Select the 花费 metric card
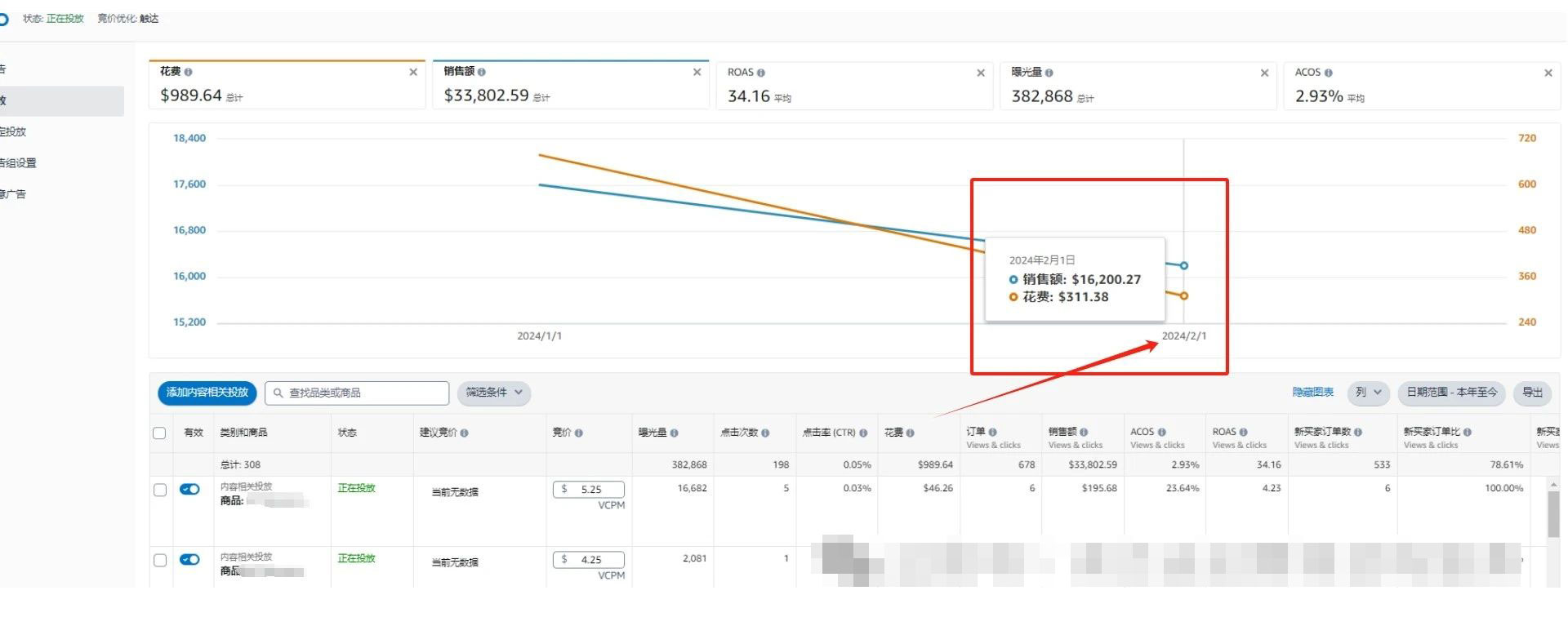This screenshot has height=626, width=1568. pos(287,85)
